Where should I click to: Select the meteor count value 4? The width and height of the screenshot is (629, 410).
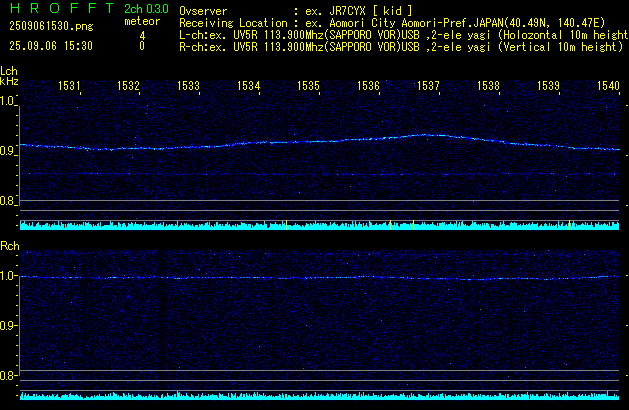click(142, 36)
